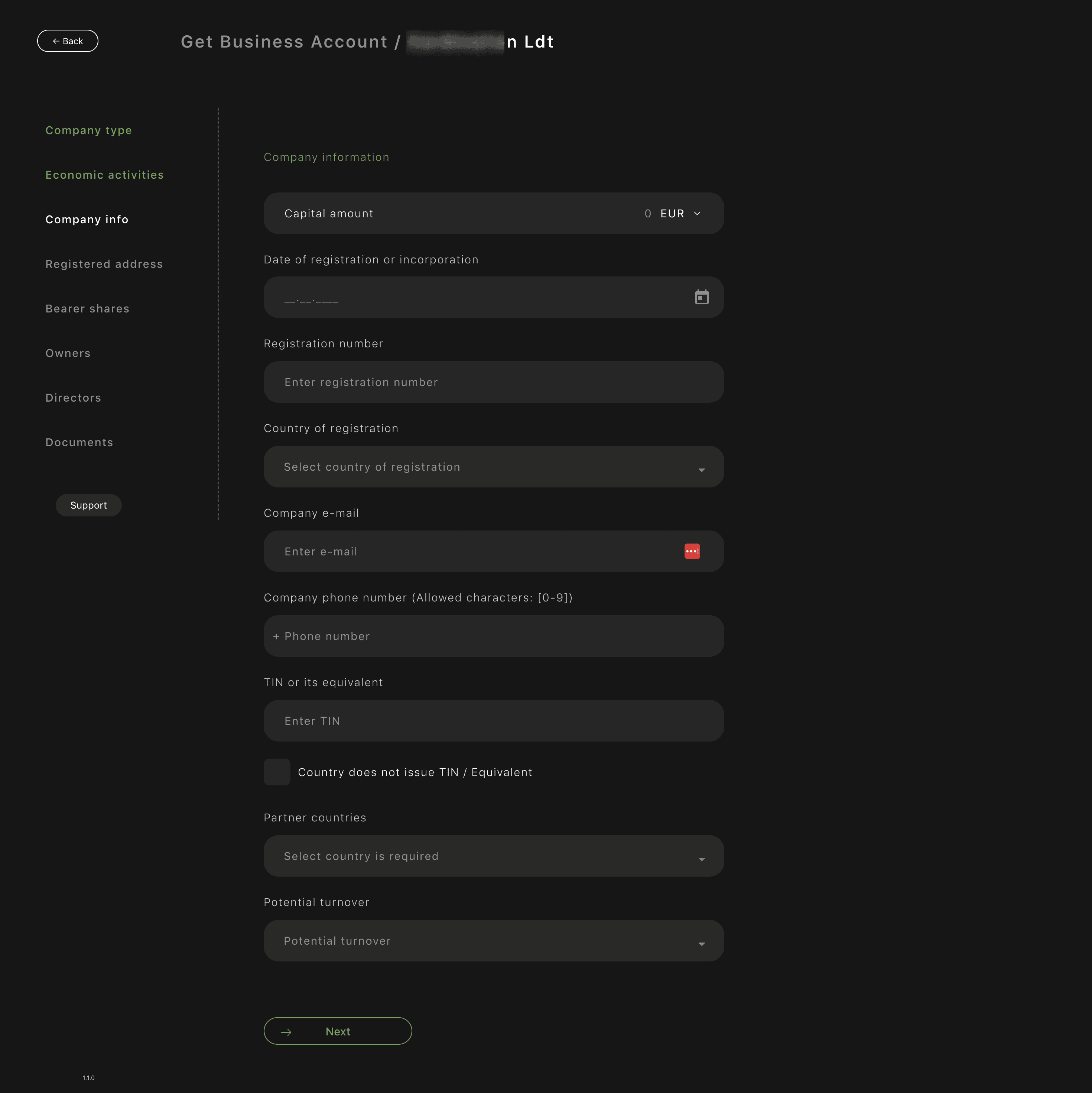This screenshot has height=1093, width=1092.
Task: Open the EUR currency dropdown
Action: tap(680, 213)
